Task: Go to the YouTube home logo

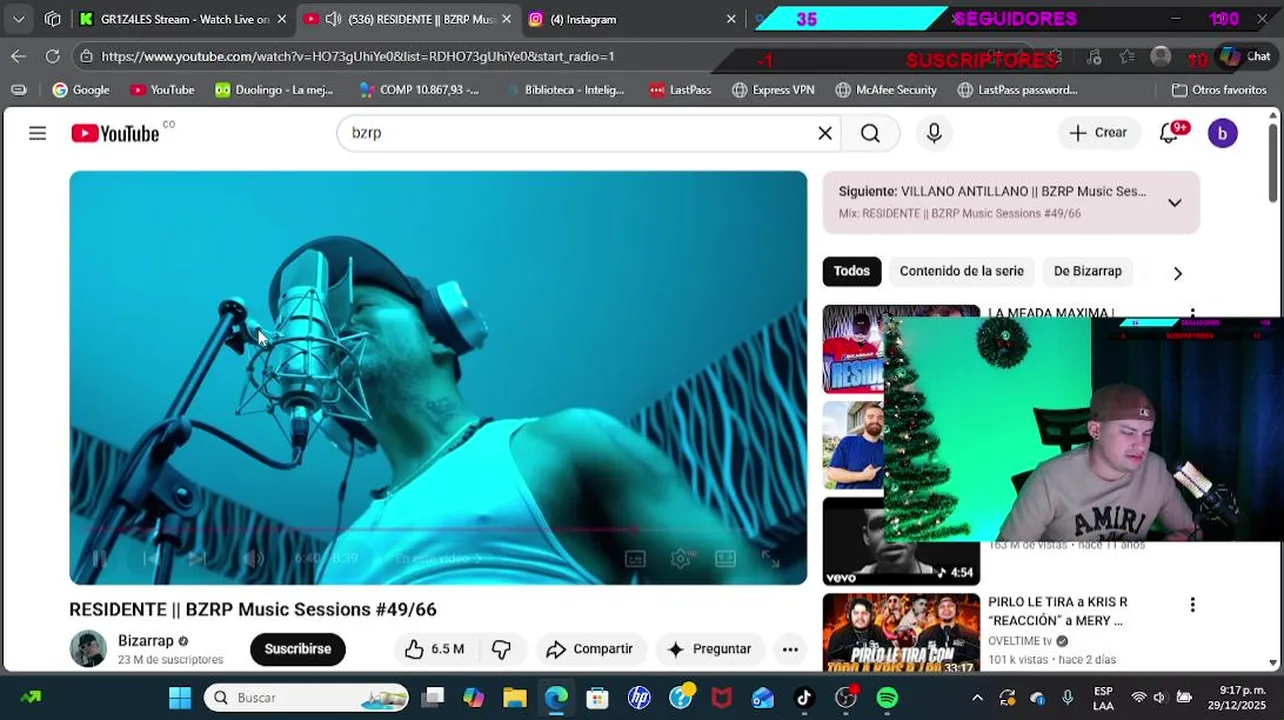Action: pos(115,133)
